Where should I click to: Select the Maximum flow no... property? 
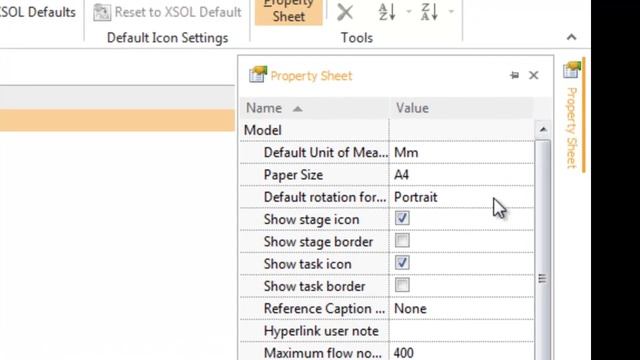coord(323,353)
